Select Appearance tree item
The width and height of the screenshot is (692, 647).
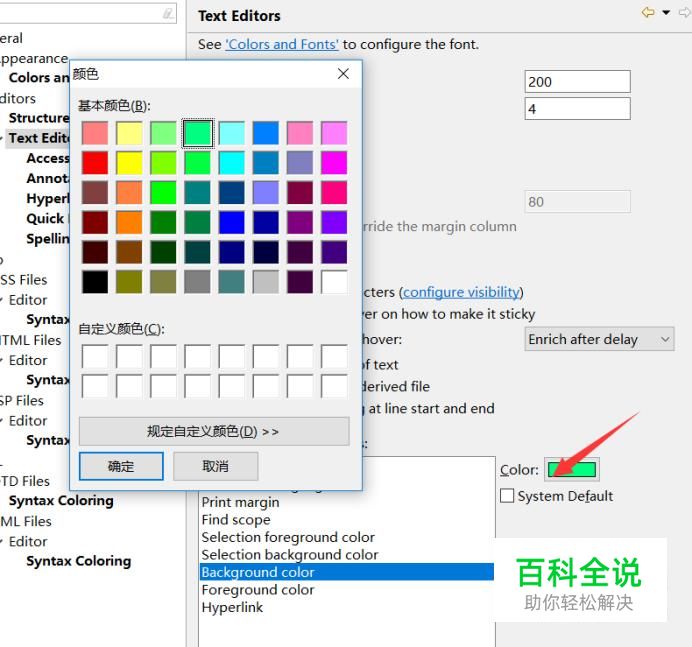[34, 58]
